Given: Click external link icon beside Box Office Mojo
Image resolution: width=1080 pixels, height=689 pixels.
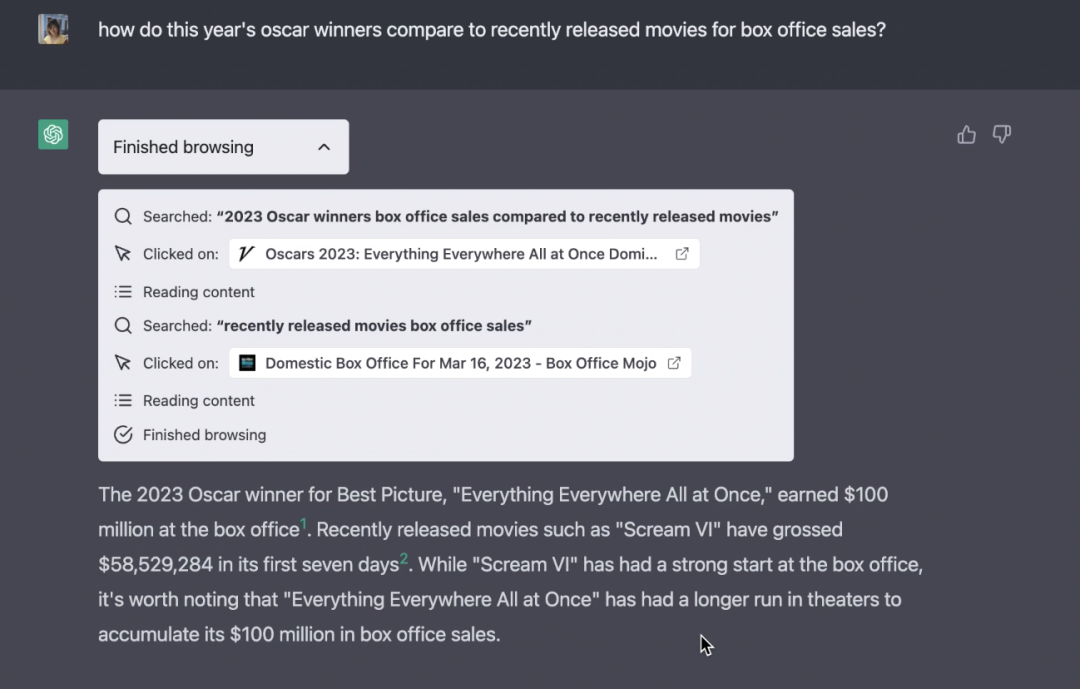Looking at the screenshot, I should pos(674,363).
